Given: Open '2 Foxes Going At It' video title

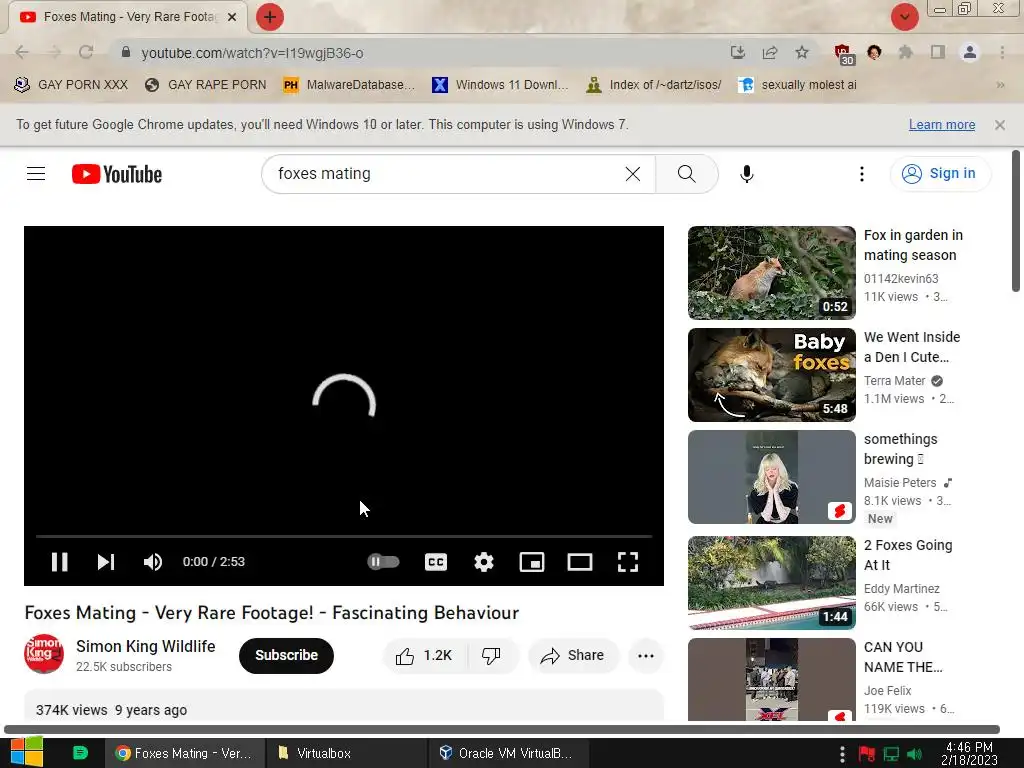Looking at the screenshot, I should click(908, 554).
